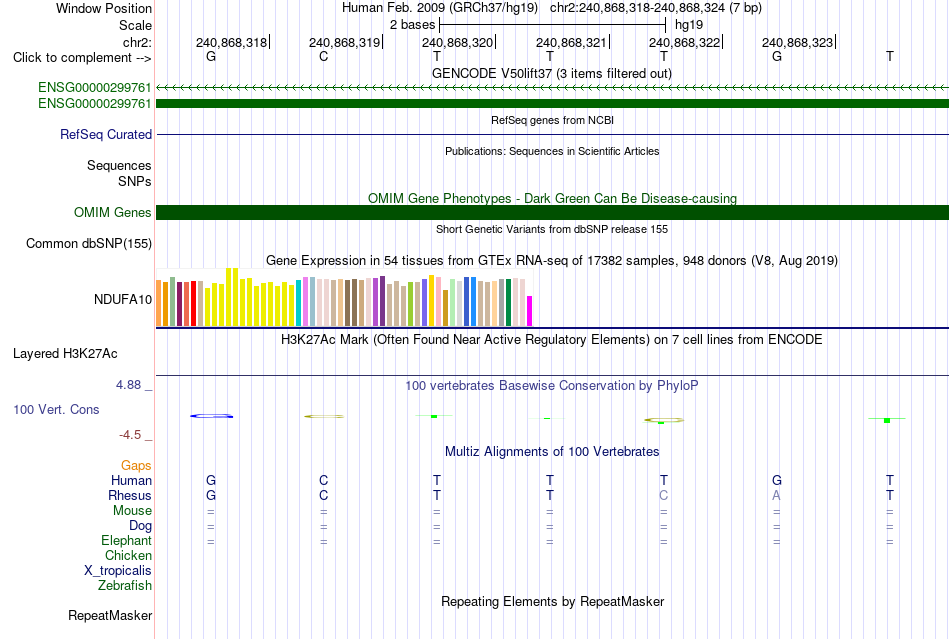Click the 'Elephant' species label
Screen dimensions: 950x639
click(x=126, y=540)
